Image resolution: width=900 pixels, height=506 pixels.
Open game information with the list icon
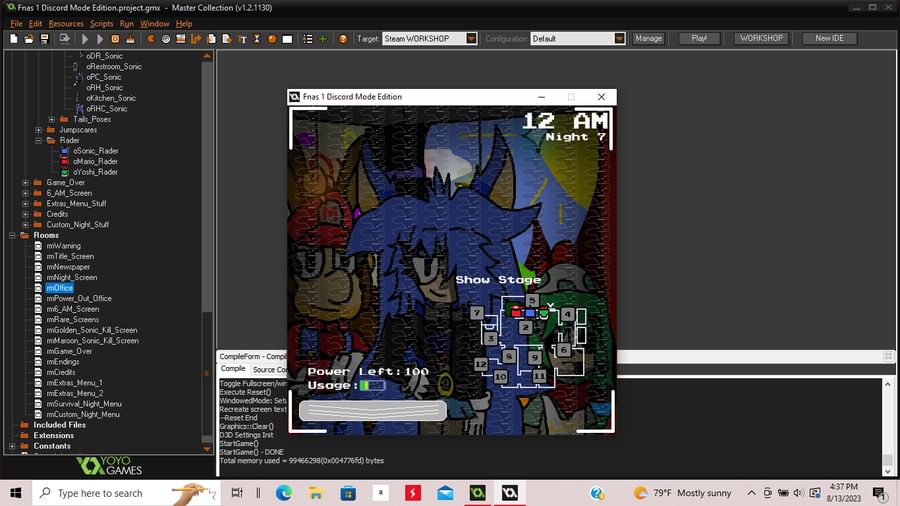coord(308,39)
